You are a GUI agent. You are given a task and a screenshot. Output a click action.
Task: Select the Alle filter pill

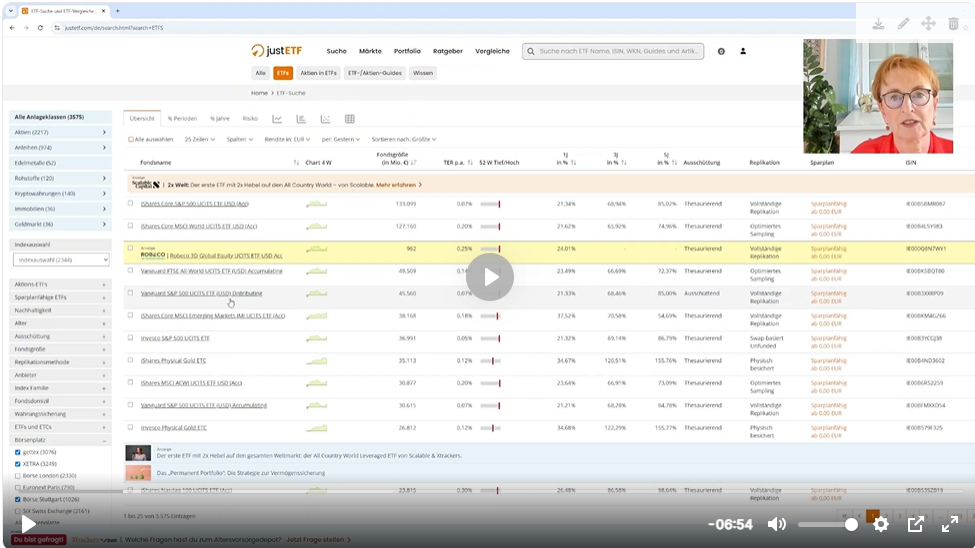pos(260,73)
